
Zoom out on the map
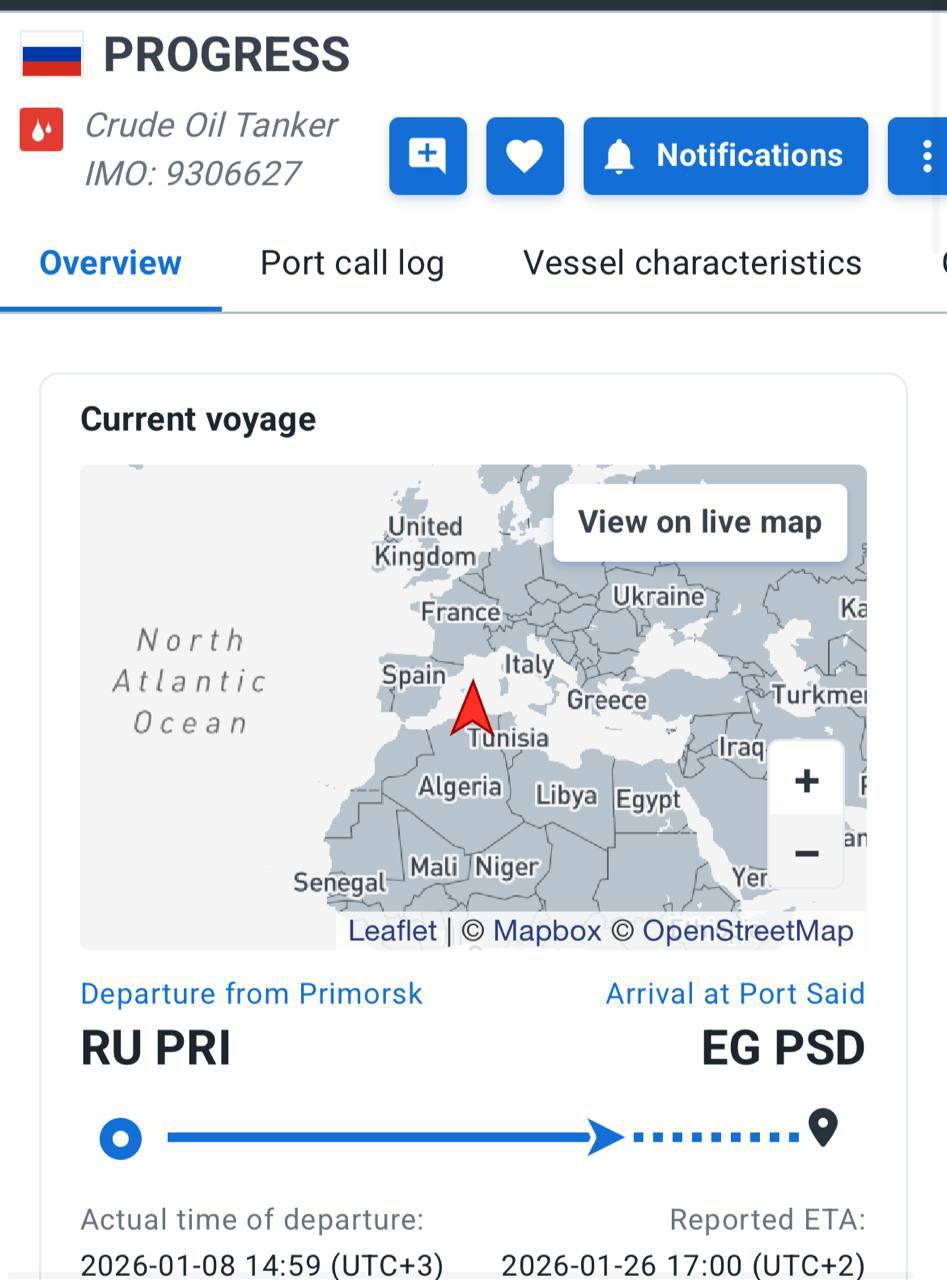[x=806, y=853]
